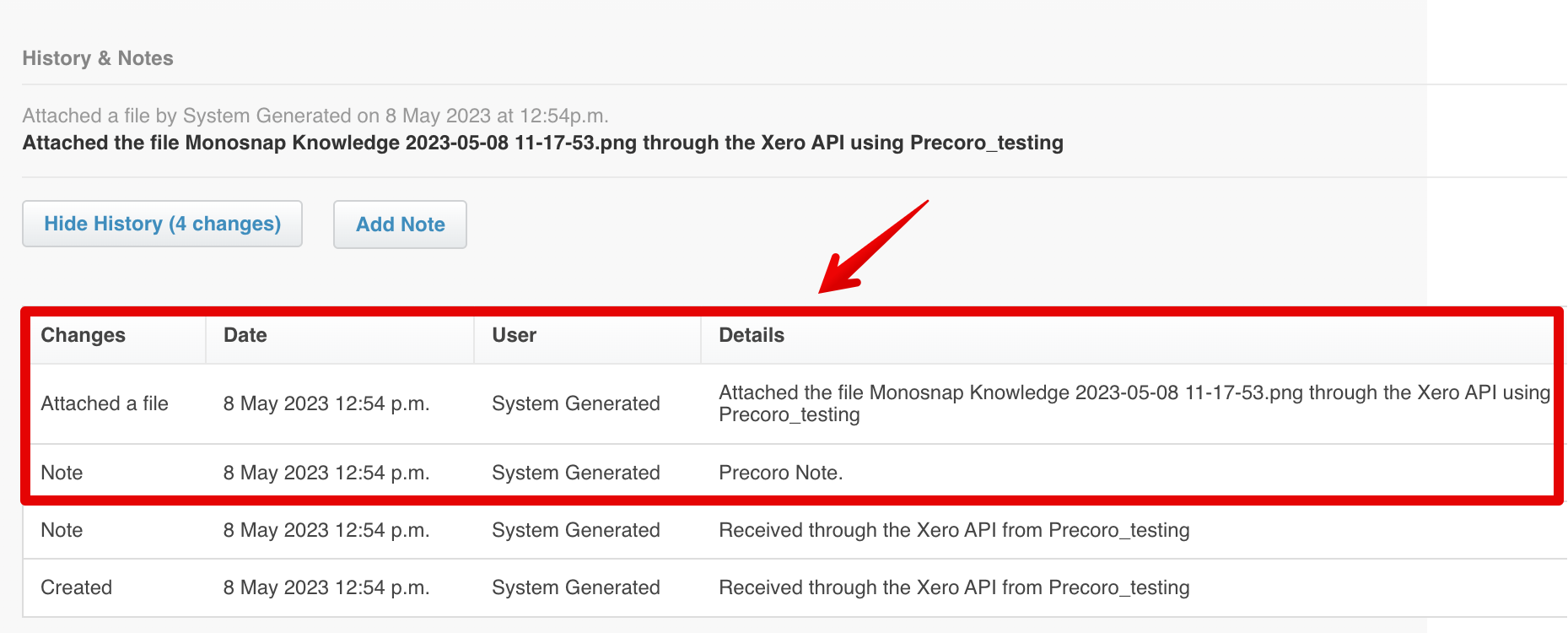1568x633 pixels.
Task: Click the Add Note button
Action: pos(400,225)
